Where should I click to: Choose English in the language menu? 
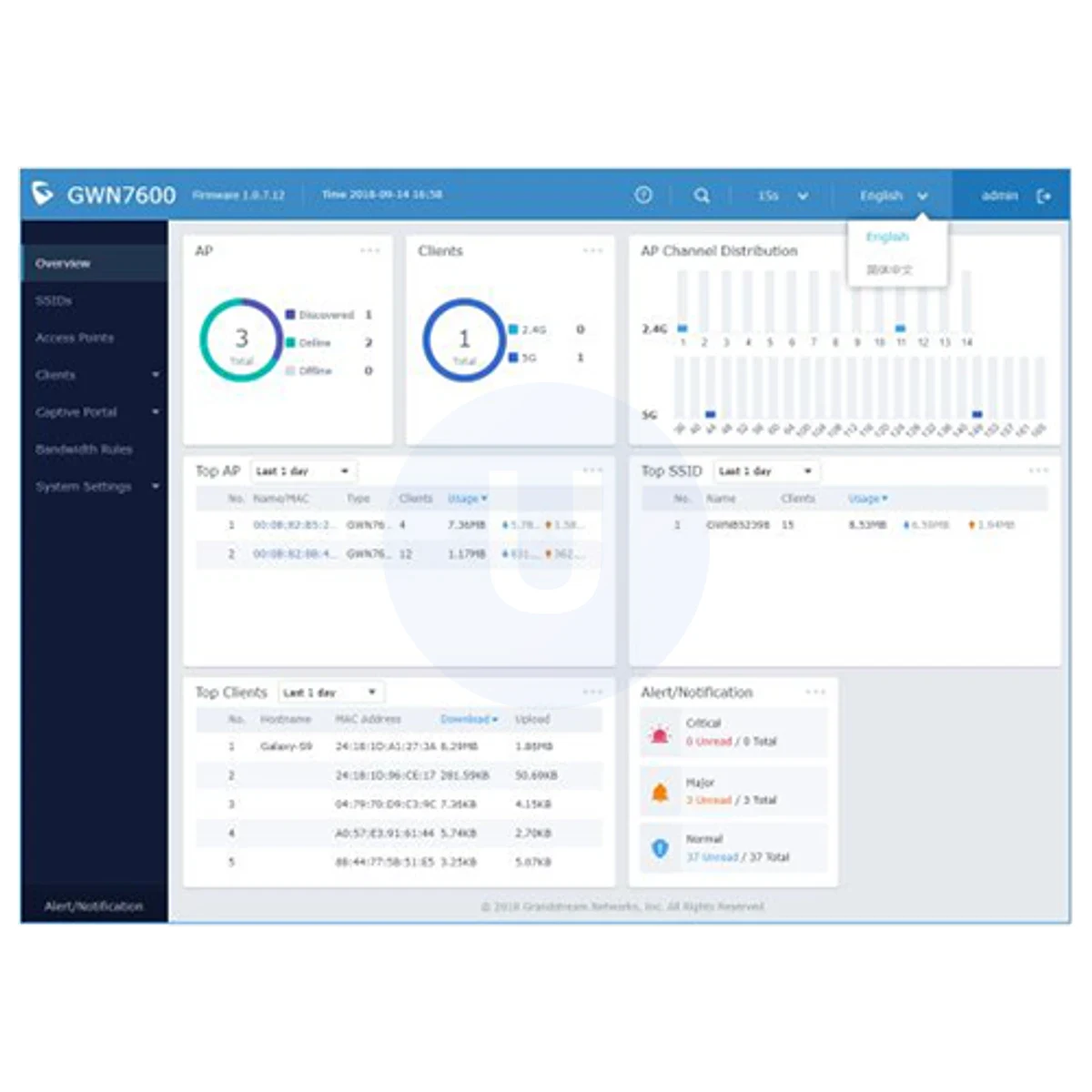tap(887, 237)
